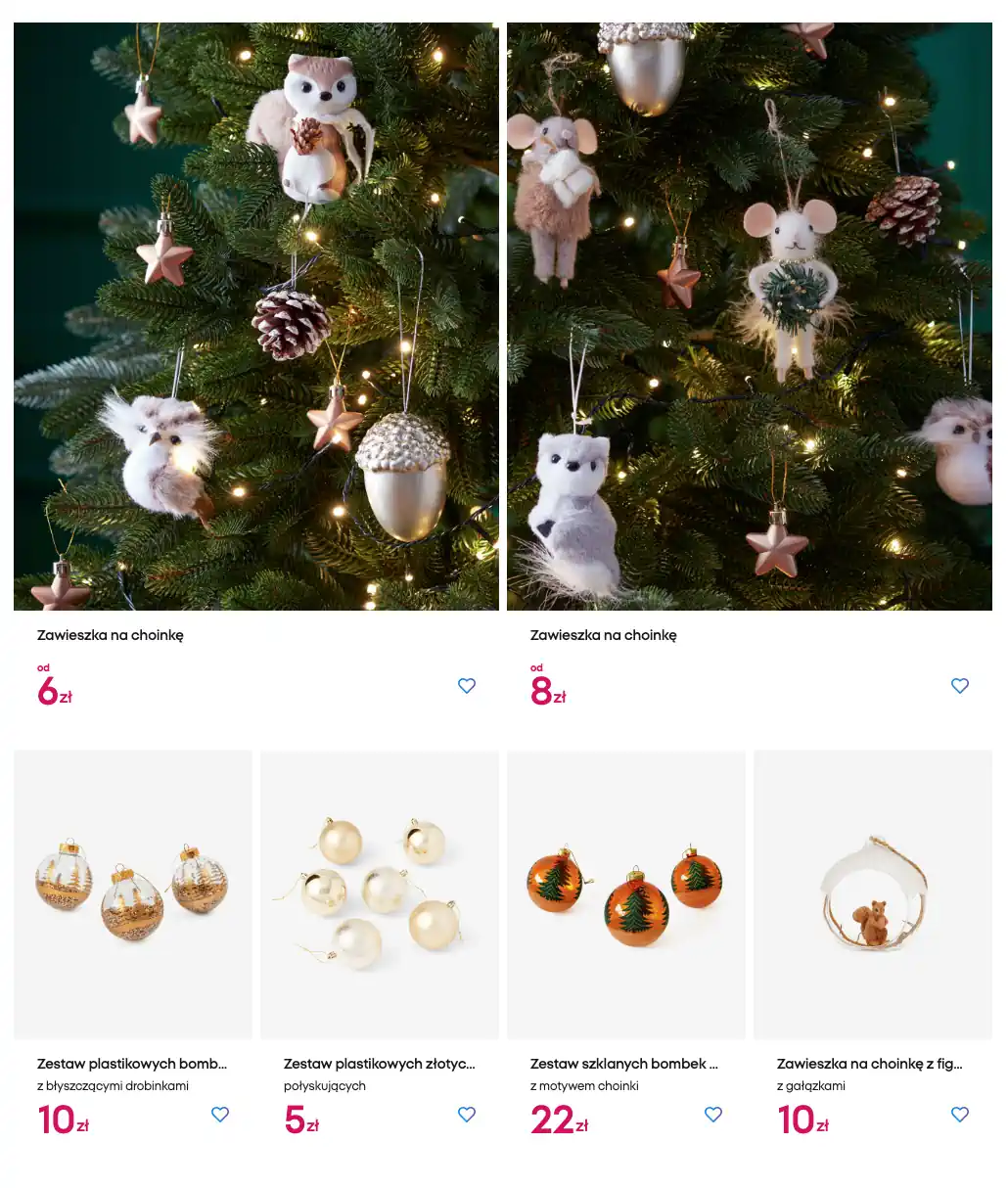
Task: Click the 5 zł price label
Action: pos(301,1120)
